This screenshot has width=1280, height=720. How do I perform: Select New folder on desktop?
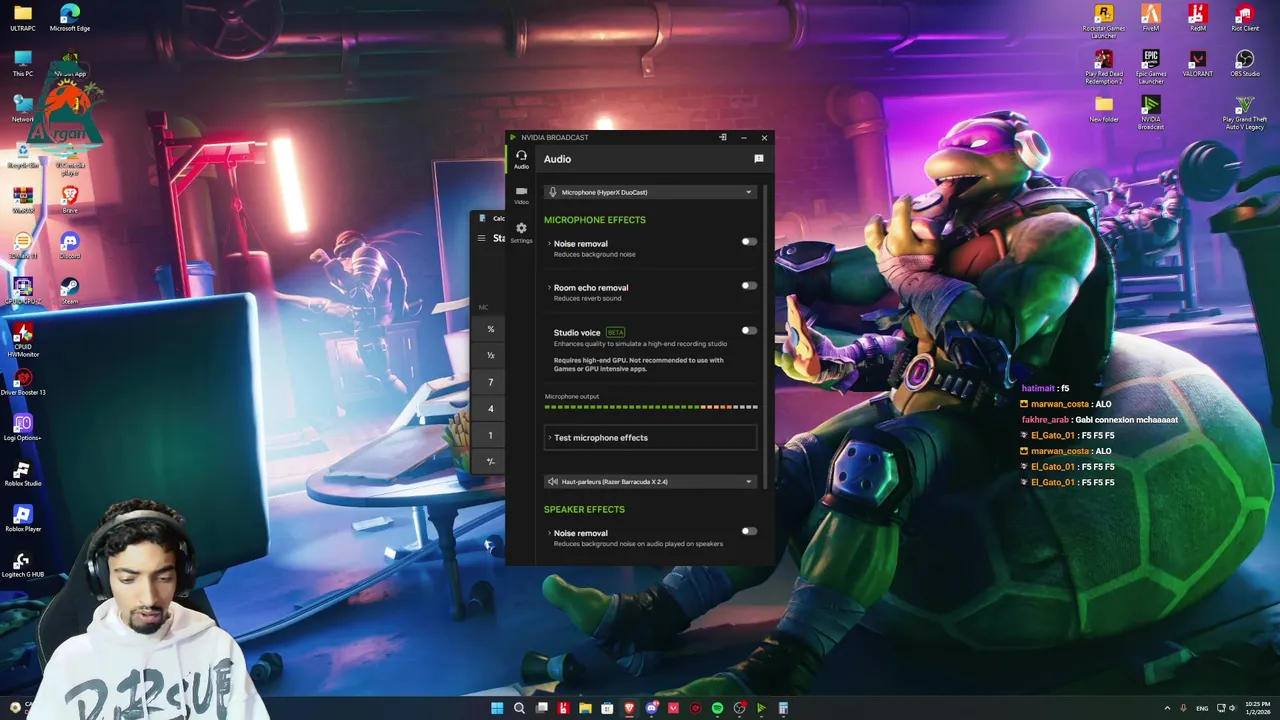pyautogui.click(x=1104, y=109)
